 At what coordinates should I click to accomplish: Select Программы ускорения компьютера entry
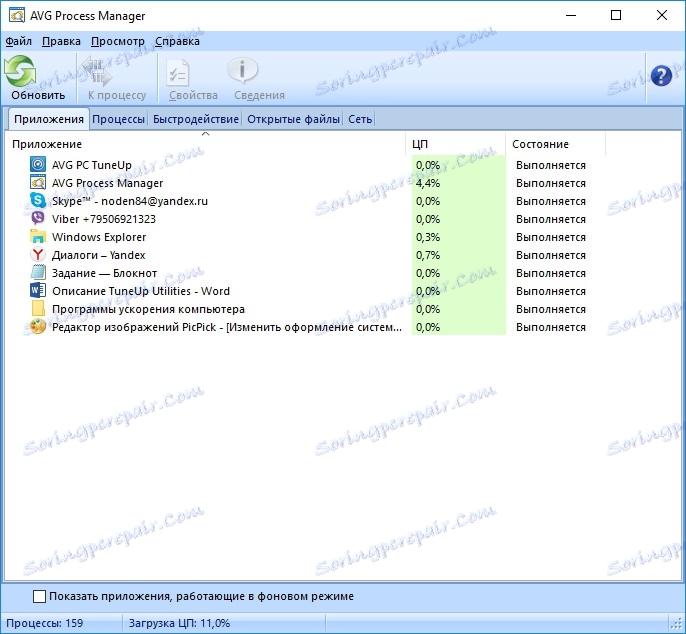click(148, 309)
